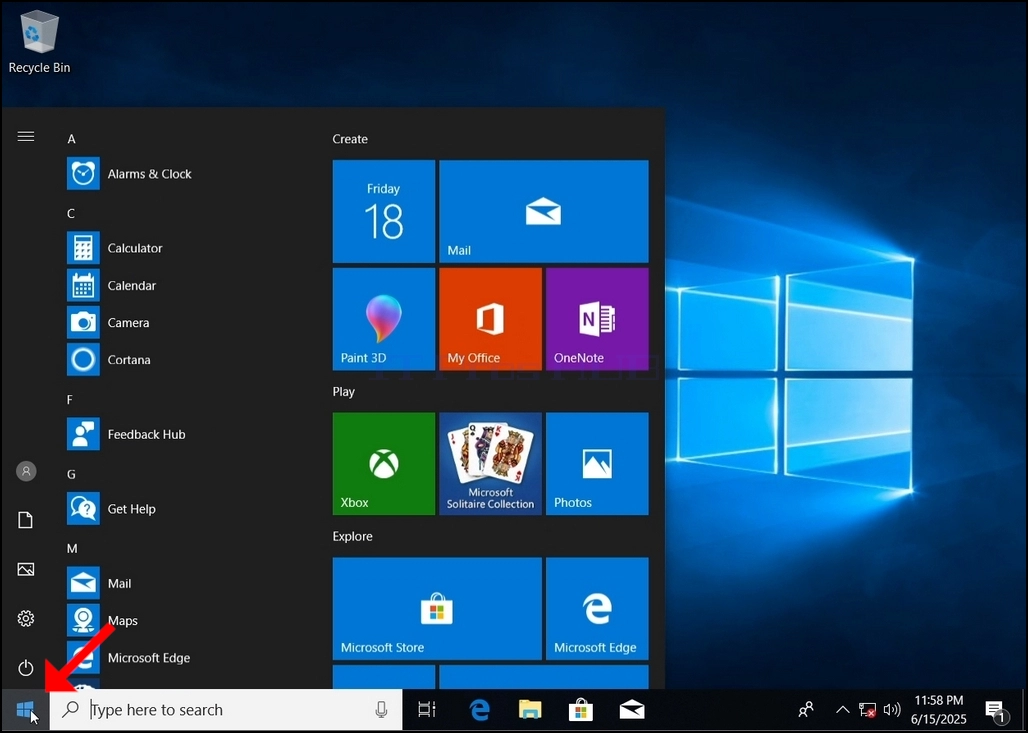Open the volume speaker icon

[x=892, y=709]
